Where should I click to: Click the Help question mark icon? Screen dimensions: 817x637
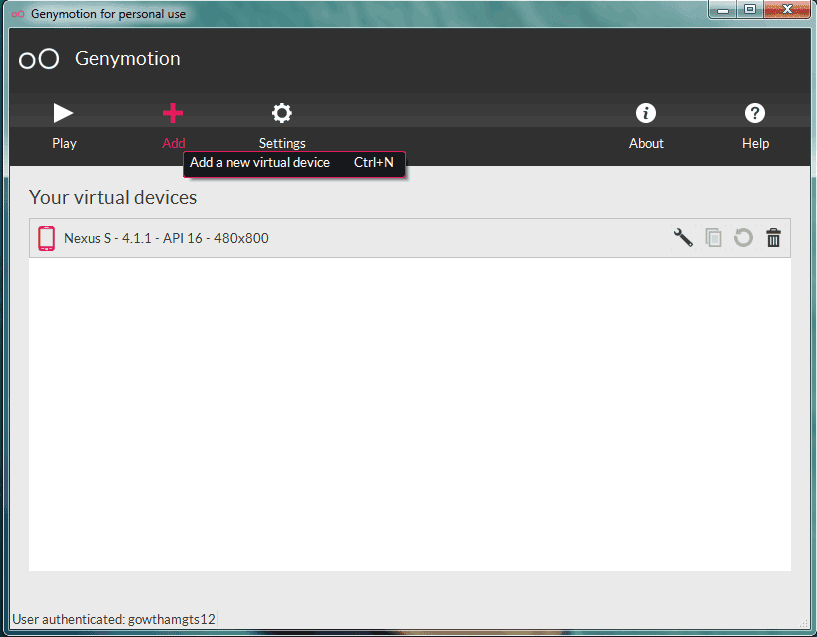pyautogui.click(x=754, y=113)
